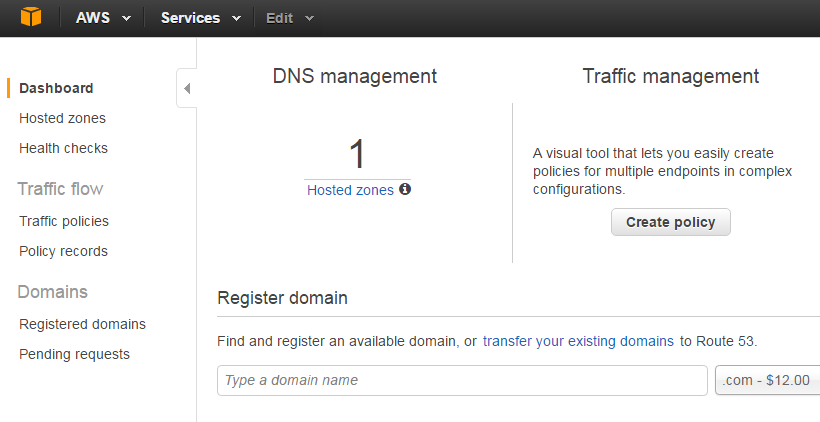820x422 pixels.
Task: Open Pending requests in the sidebar
Action: (74, 354)
